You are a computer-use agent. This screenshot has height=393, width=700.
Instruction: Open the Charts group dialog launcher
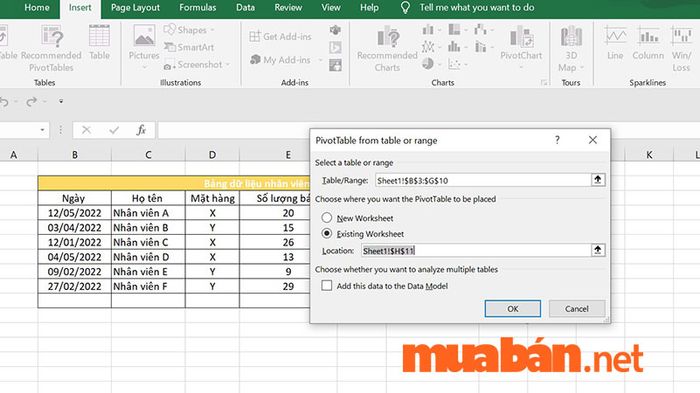544,83
